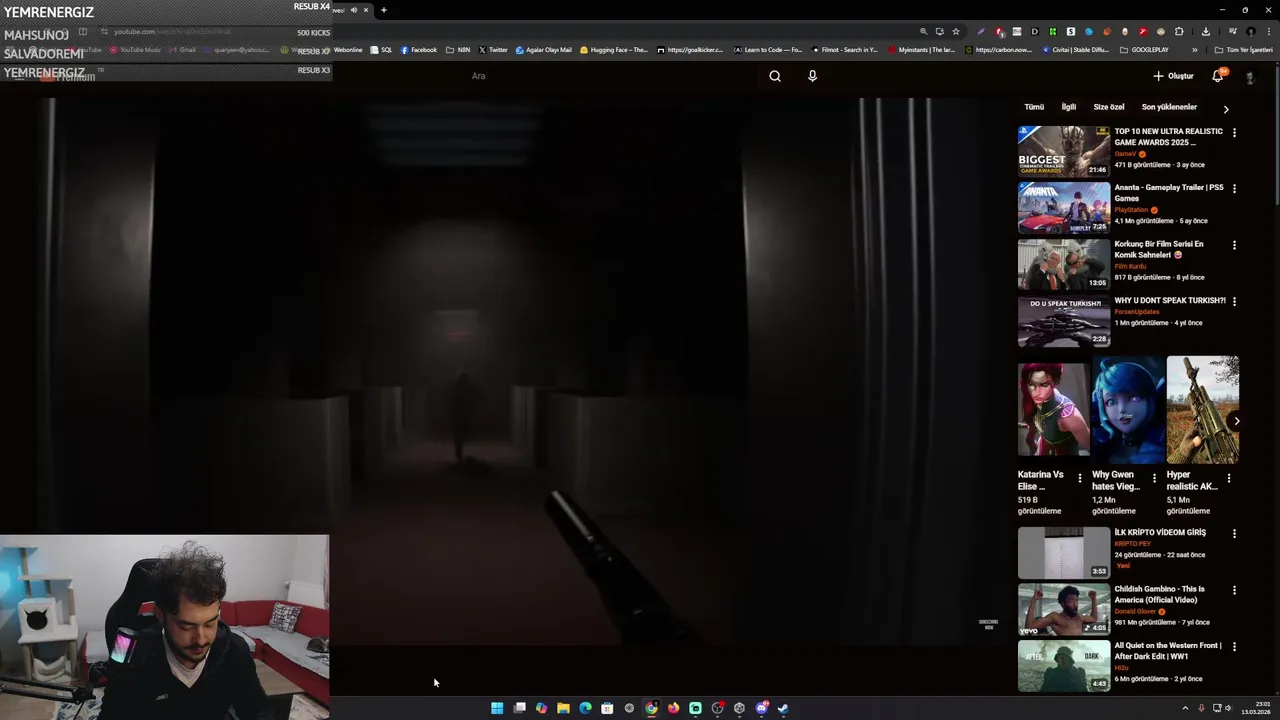Open the WHY U DONT SPEAK TURKISH title

coord(1170,300)
